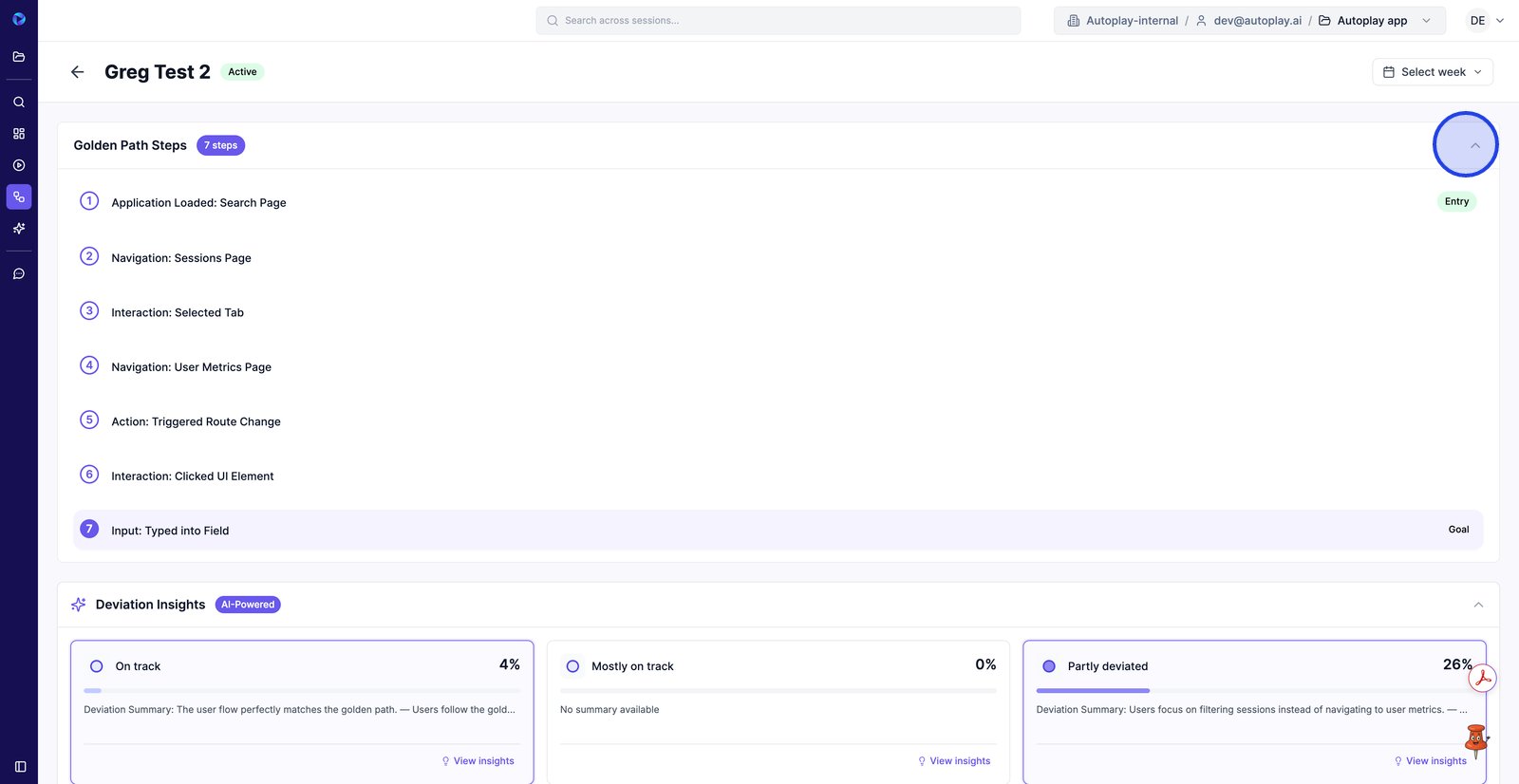Viewport: 1519px width, 784px height.
Task: Select the On track radio circle
Action: tap(96, 666)
